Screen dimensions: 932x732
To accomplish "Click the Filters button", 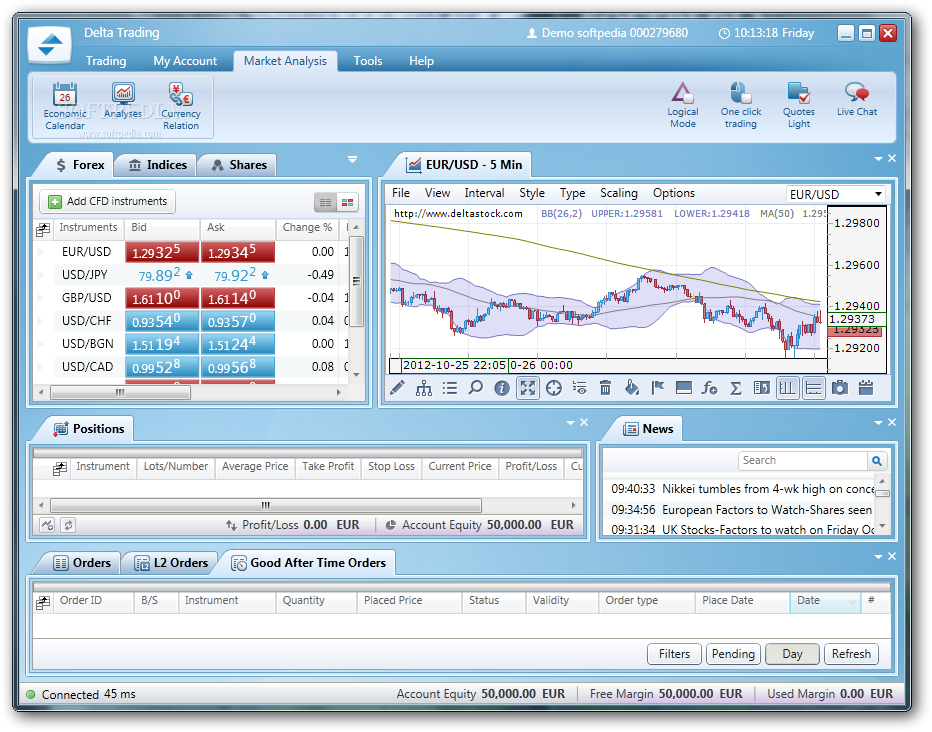I will [674, 654].
